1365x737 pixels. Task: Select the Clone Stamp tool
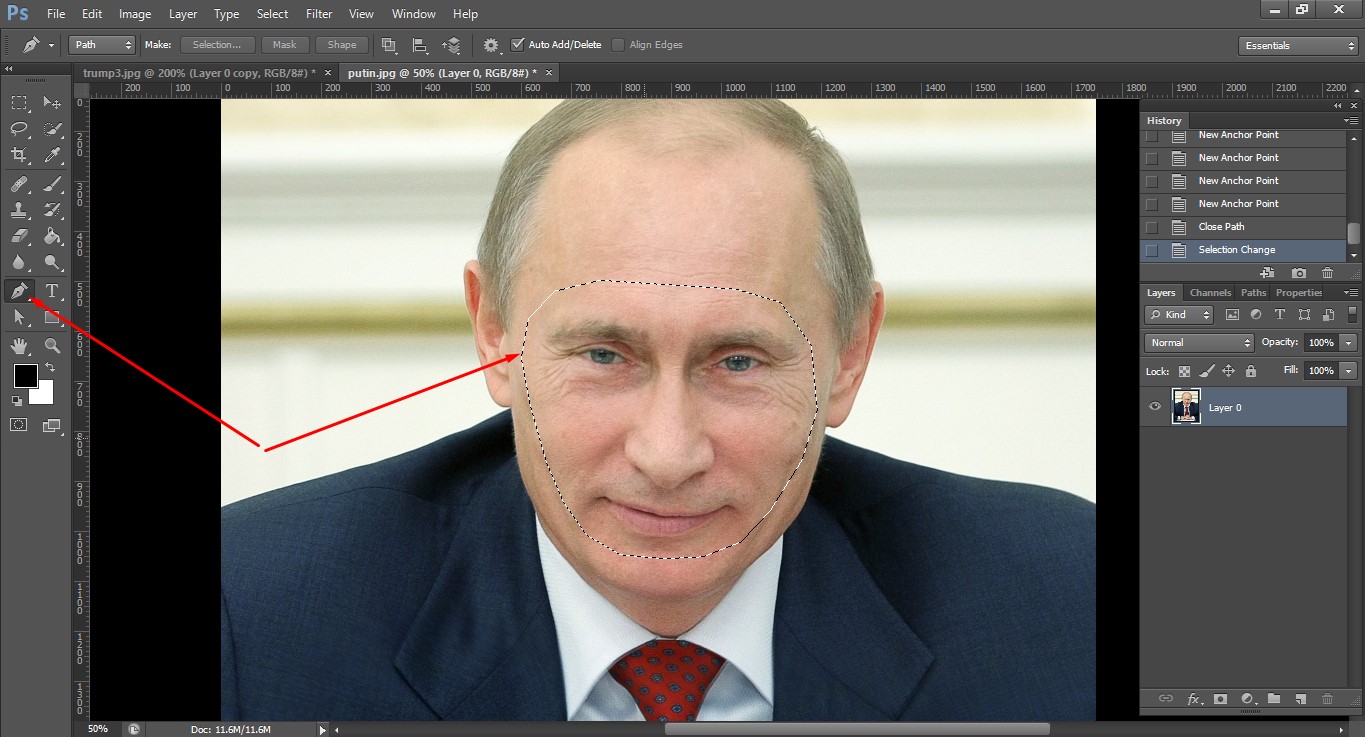(x=19, y=210)
